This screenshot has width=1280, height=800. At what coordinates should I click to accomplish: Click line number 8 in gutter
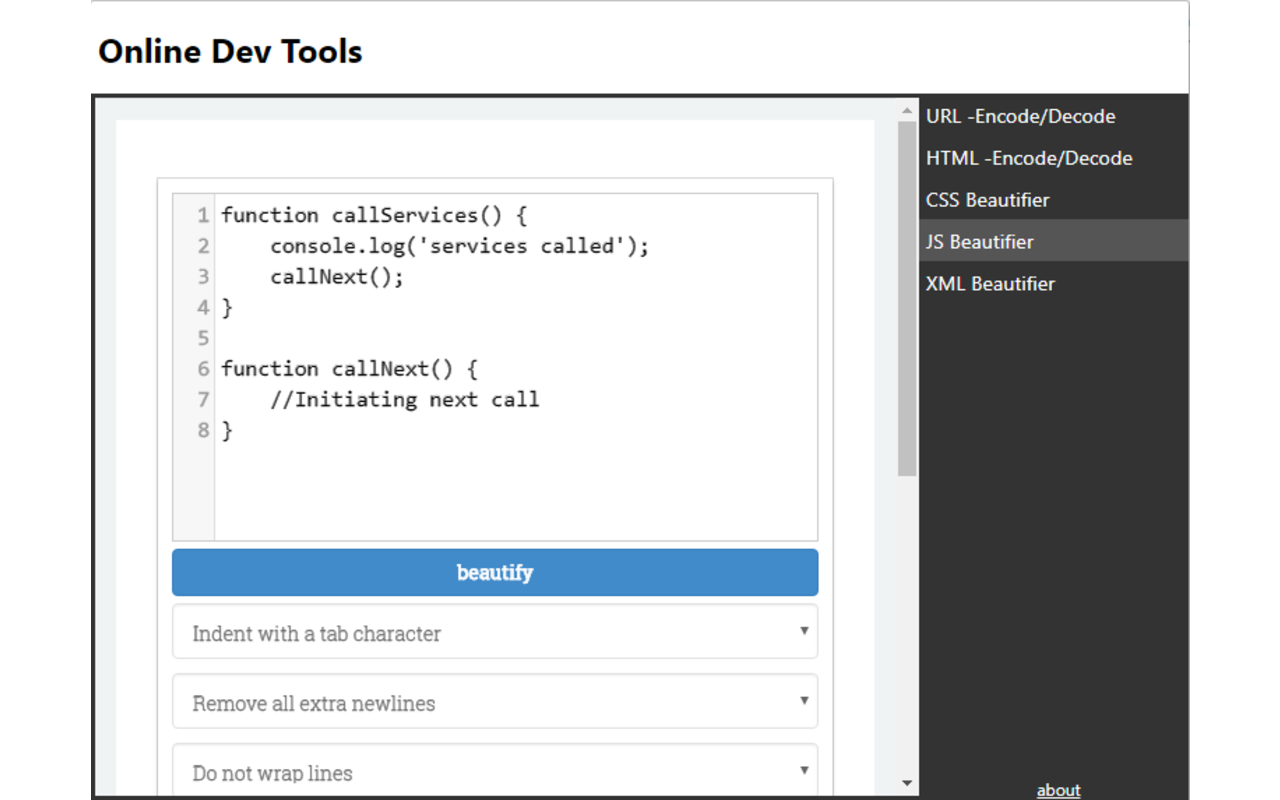[x=203, y=430]
